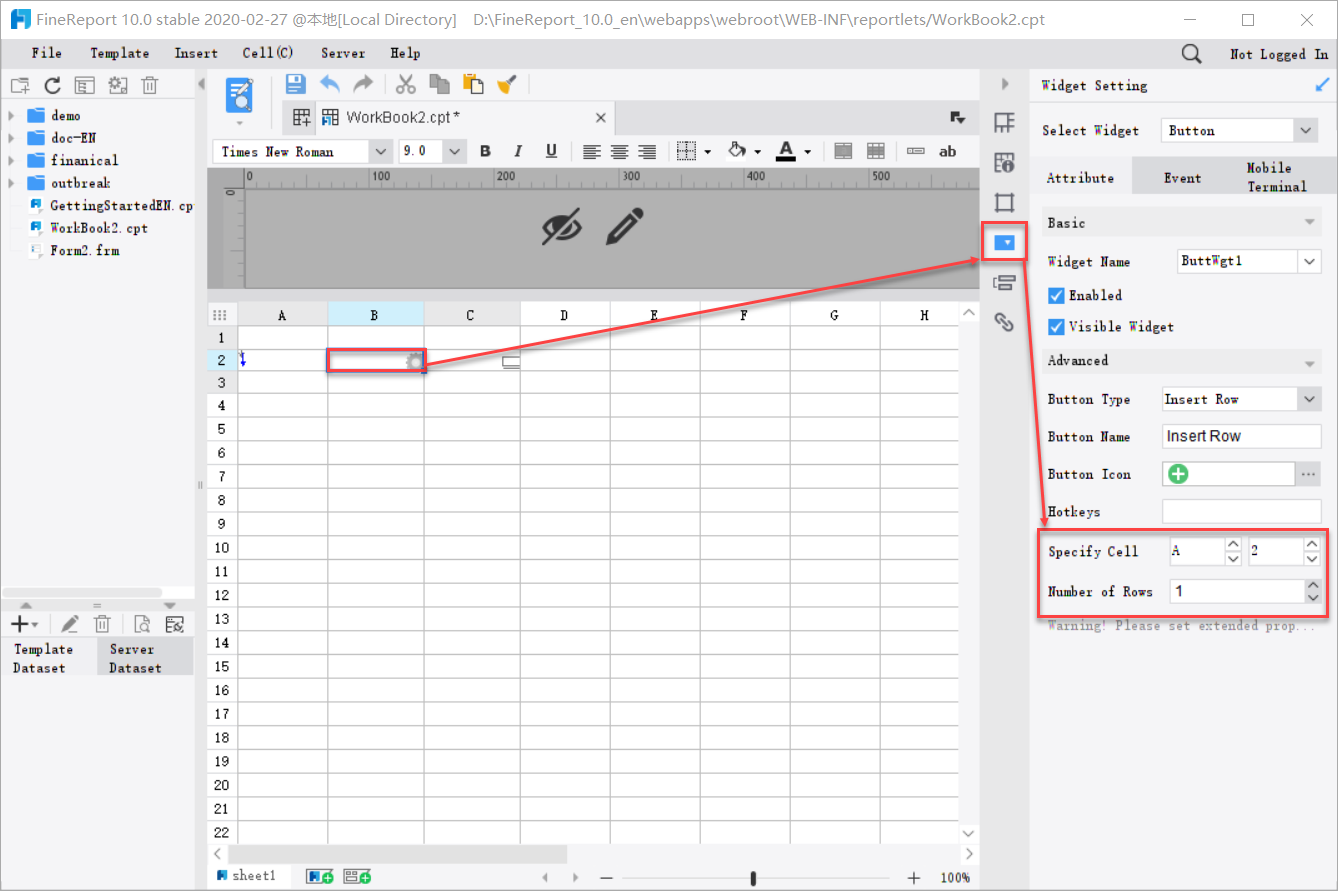Open the cell element widget settings panel icon
The height and width of the screenshot is (891, 1338).
click(1004, 241)
